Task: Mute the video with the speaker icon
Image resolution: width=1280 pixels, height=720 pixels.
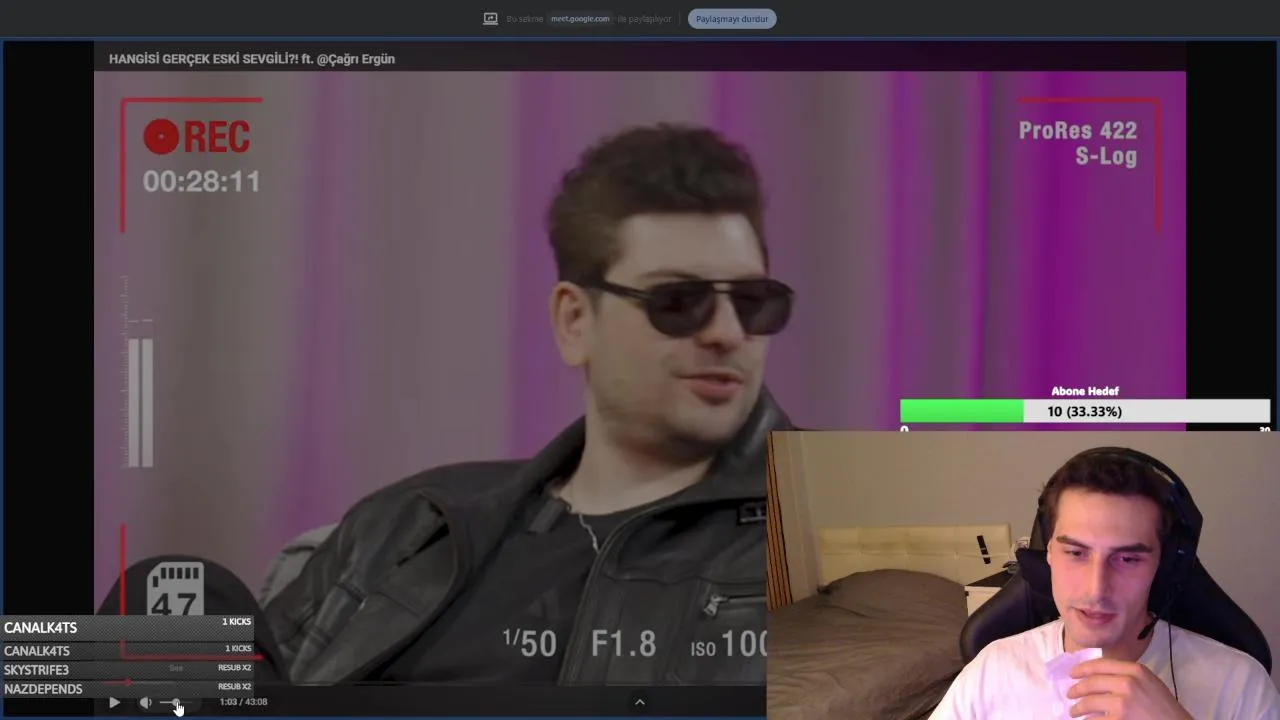Action: point(146,702)
